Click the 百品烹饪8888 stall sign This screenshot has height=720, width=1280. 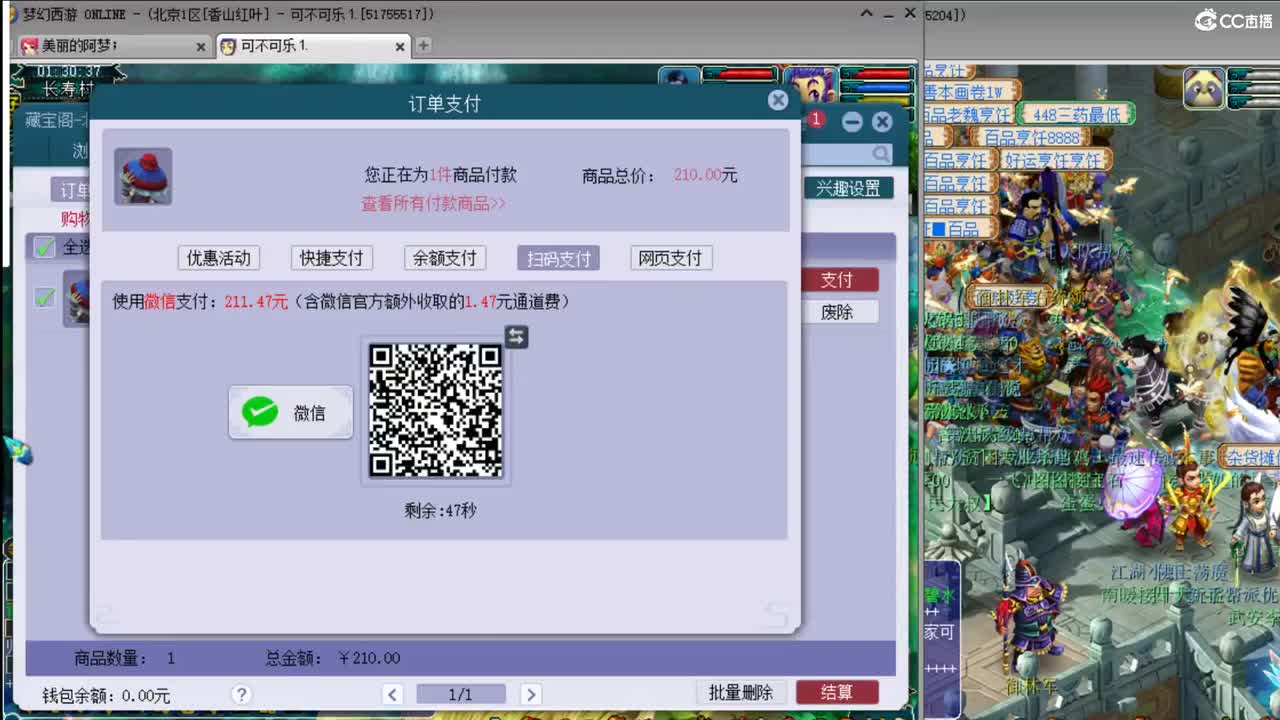pos(1031,138)
